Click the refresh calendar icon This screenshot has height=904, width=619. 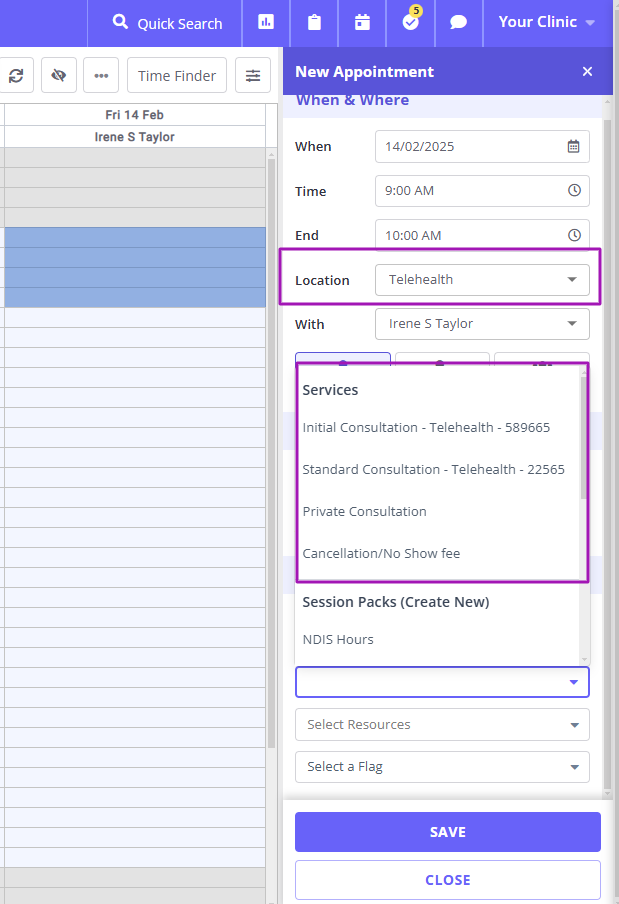click(16, 76)
